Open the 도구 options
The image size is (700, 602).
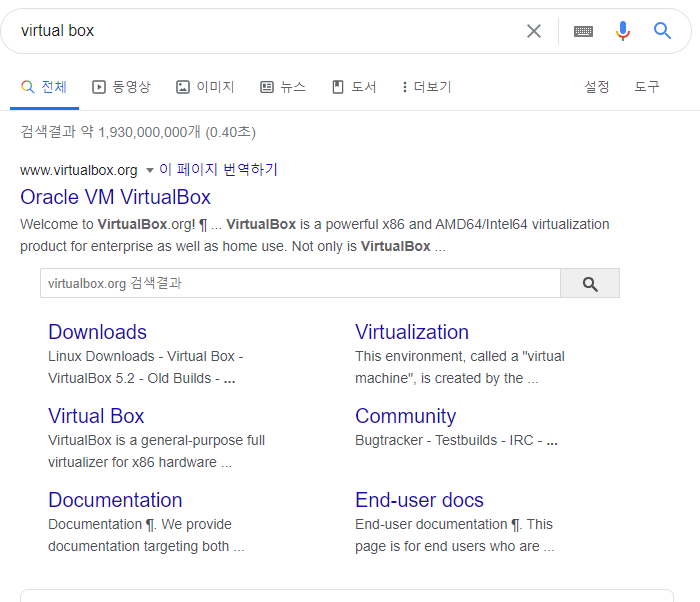(647, 87)
